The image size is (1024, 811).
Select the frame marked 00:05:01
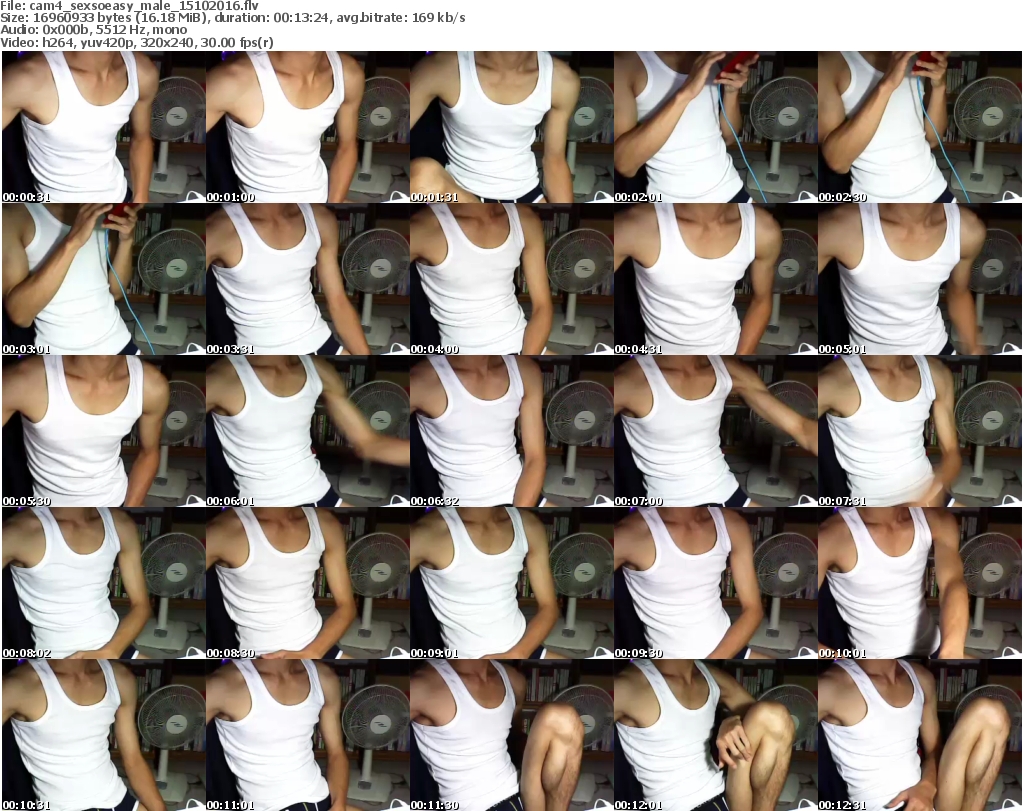pyautogui.click(x=920, y=279)
